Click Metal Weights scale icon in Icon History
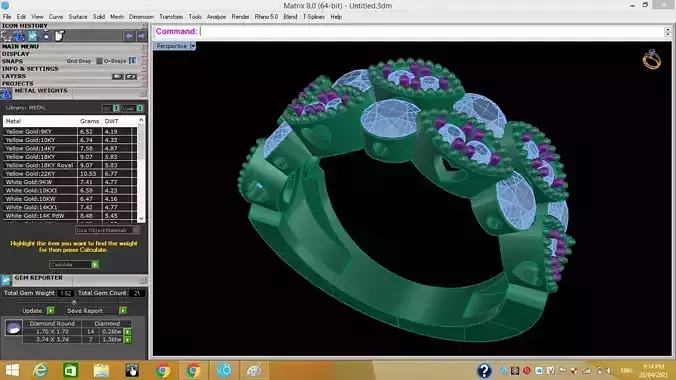This screenshot has width=676, height=380. tap(19, 36)
